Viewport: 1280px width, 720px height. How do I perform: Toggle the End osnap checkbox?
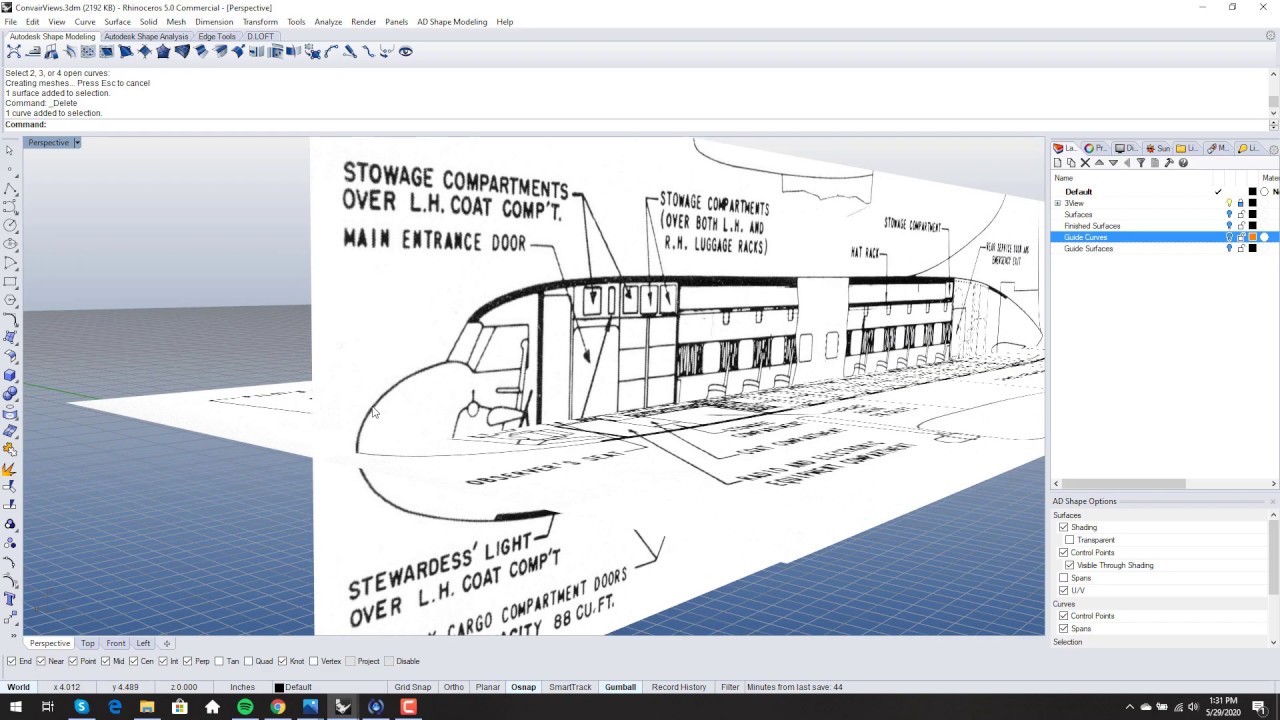tap(11, 661)
